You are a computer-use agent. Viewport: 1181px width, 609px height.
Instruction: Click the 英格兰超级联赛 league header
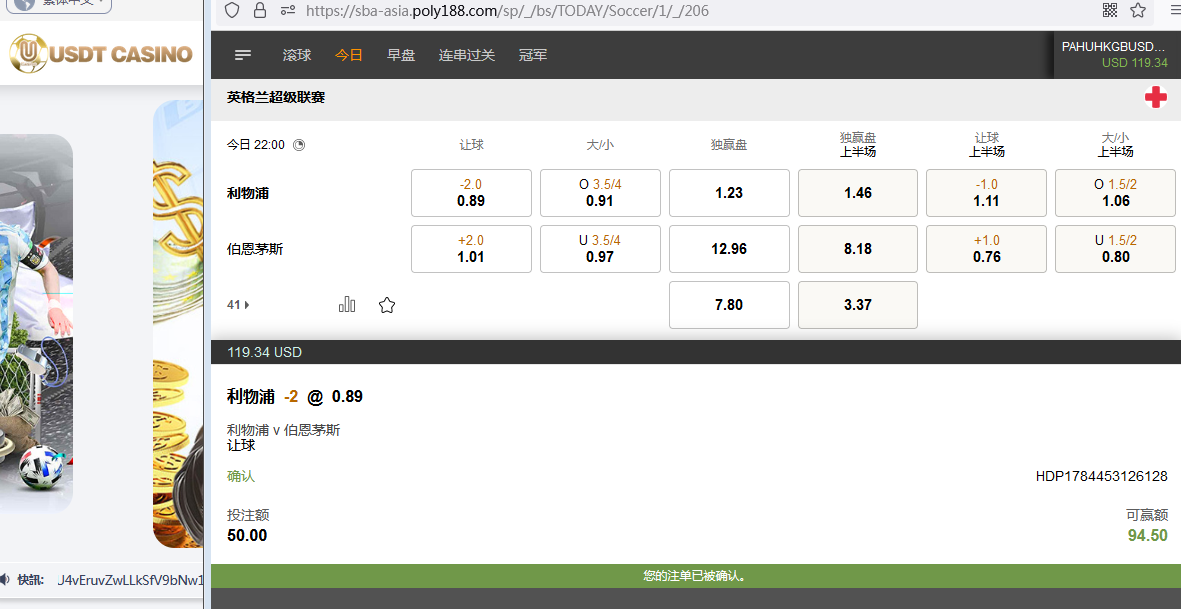[276, 97]
